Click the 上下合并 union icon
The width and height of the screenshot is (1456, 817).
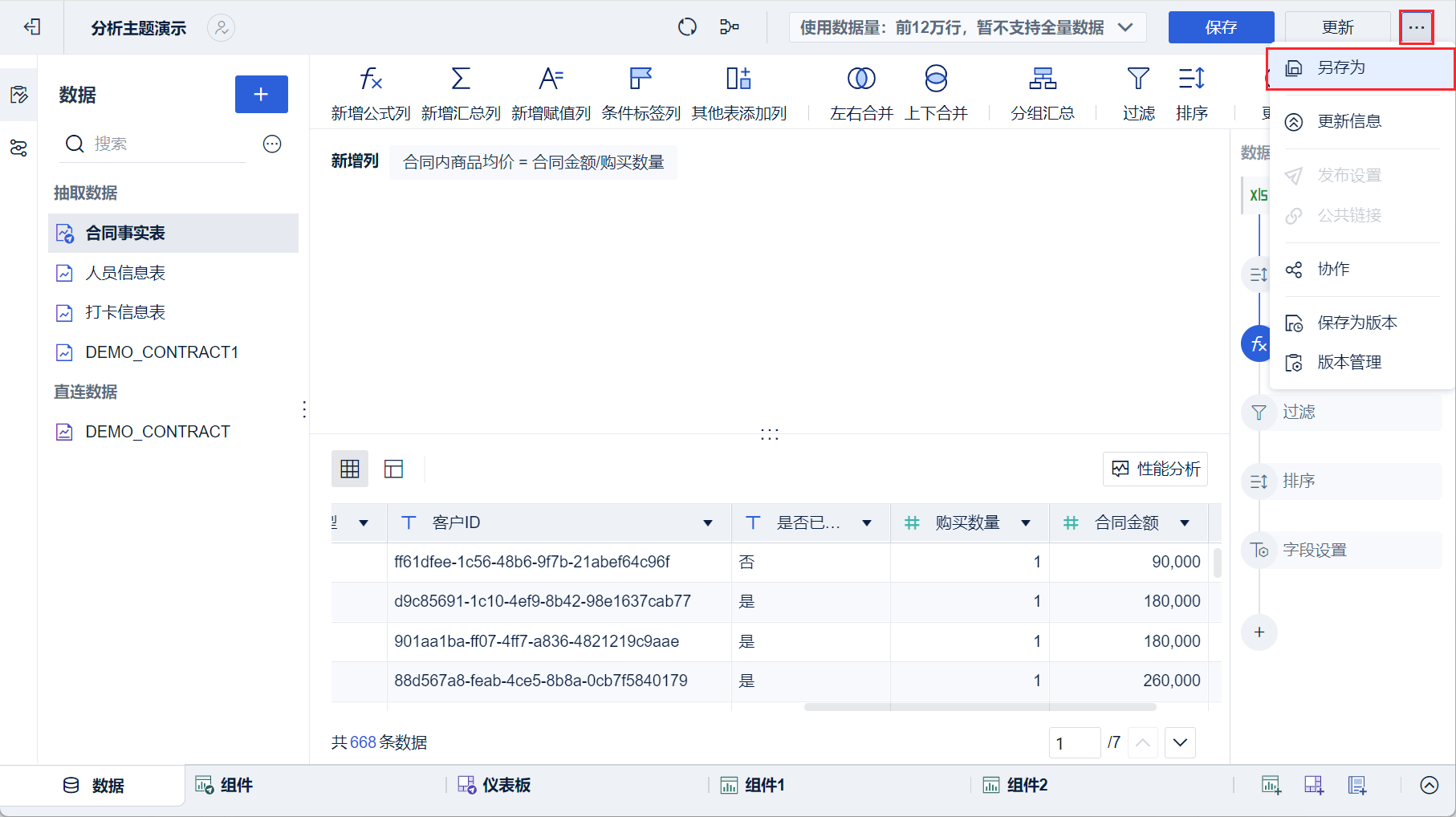tap(936, 79)
